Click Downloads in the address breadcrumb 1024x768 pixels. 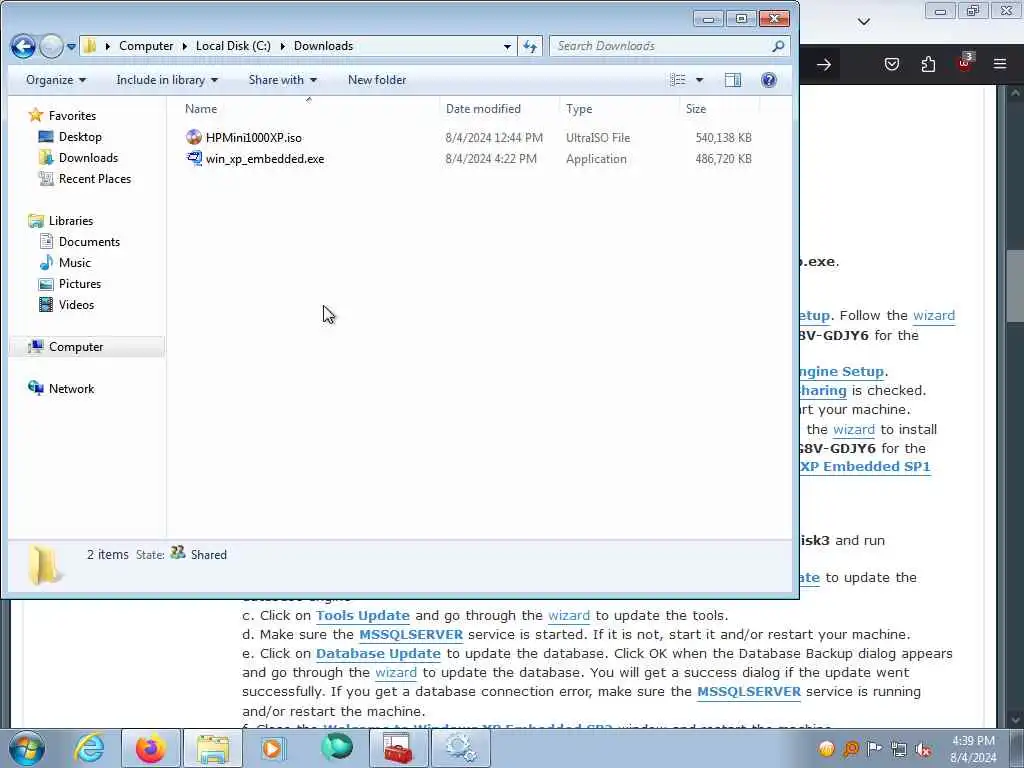[x=323, y=46]
